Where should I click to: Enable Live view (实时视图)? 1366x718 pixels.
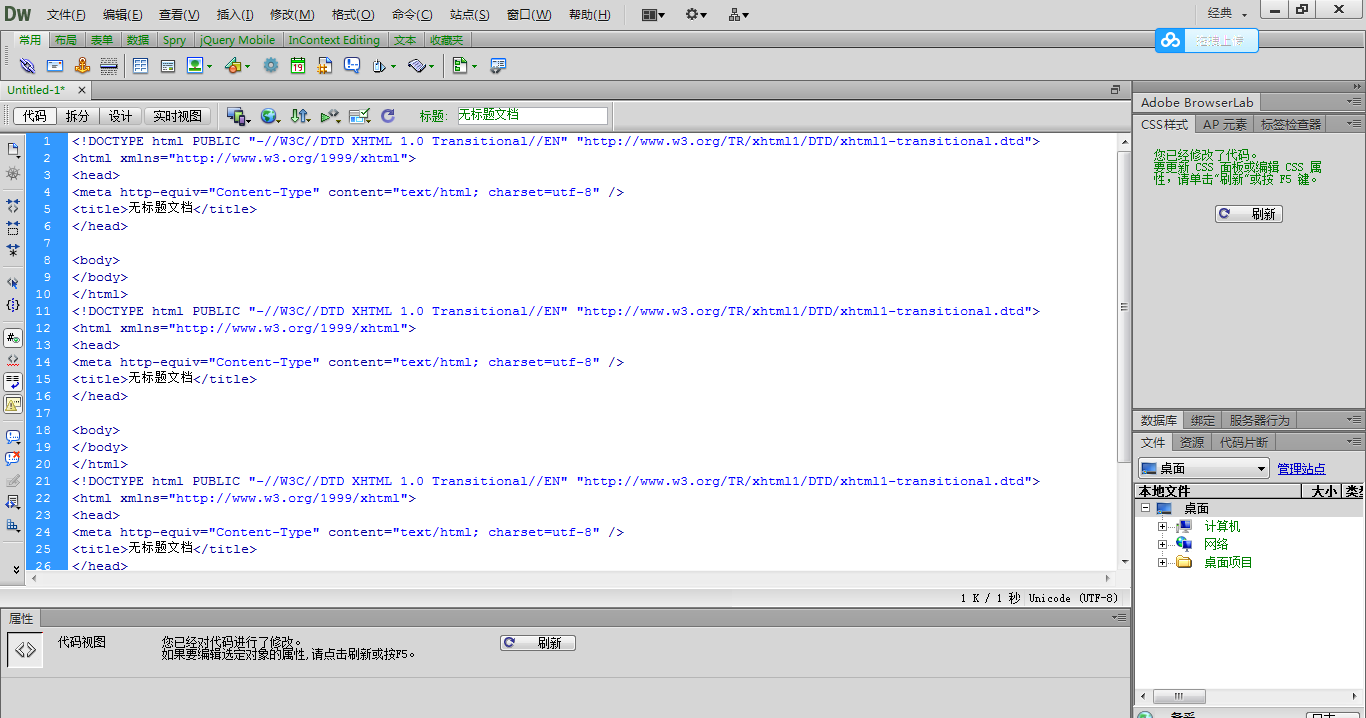[x=177, y=116]
